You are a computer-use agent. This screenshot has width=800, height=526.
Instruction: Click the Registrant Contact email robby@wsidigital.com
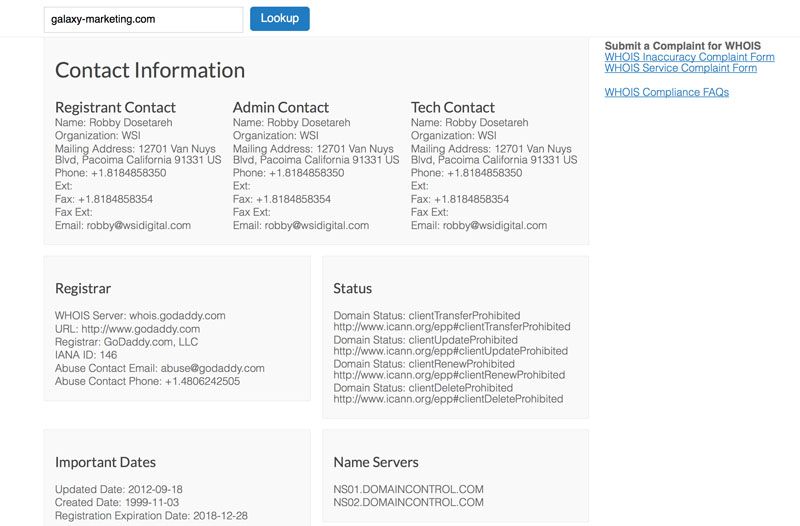click(x=138, y=226)
